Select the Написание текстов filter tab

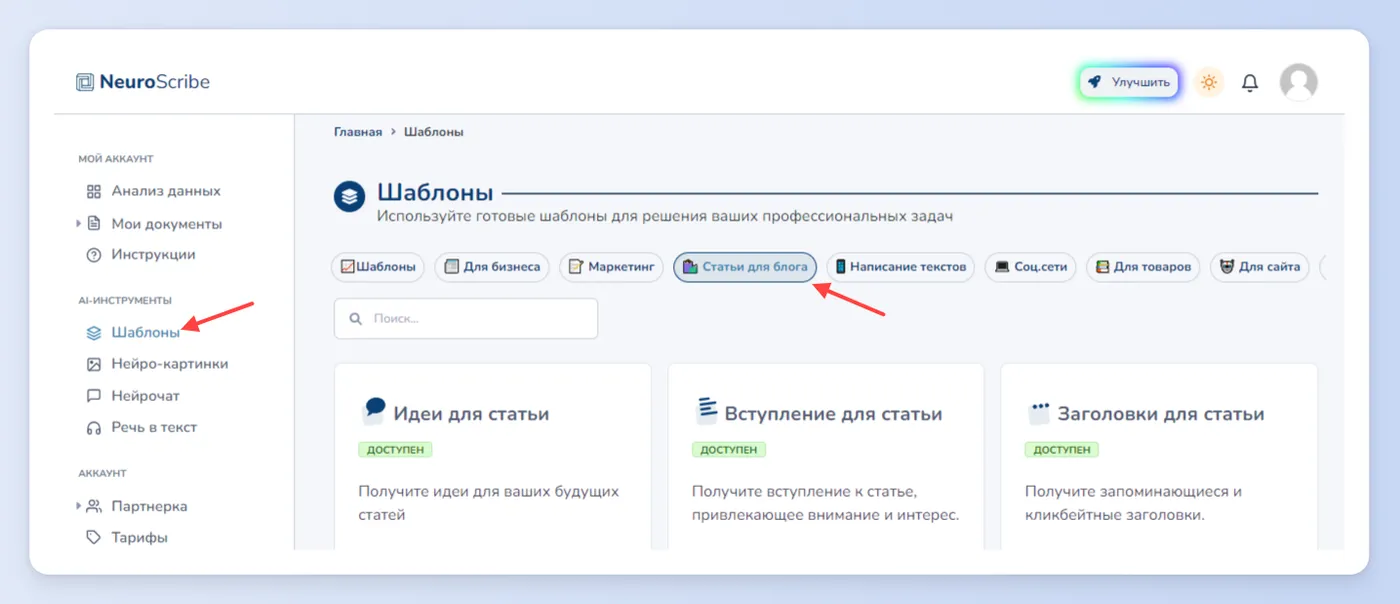(900, 267)
